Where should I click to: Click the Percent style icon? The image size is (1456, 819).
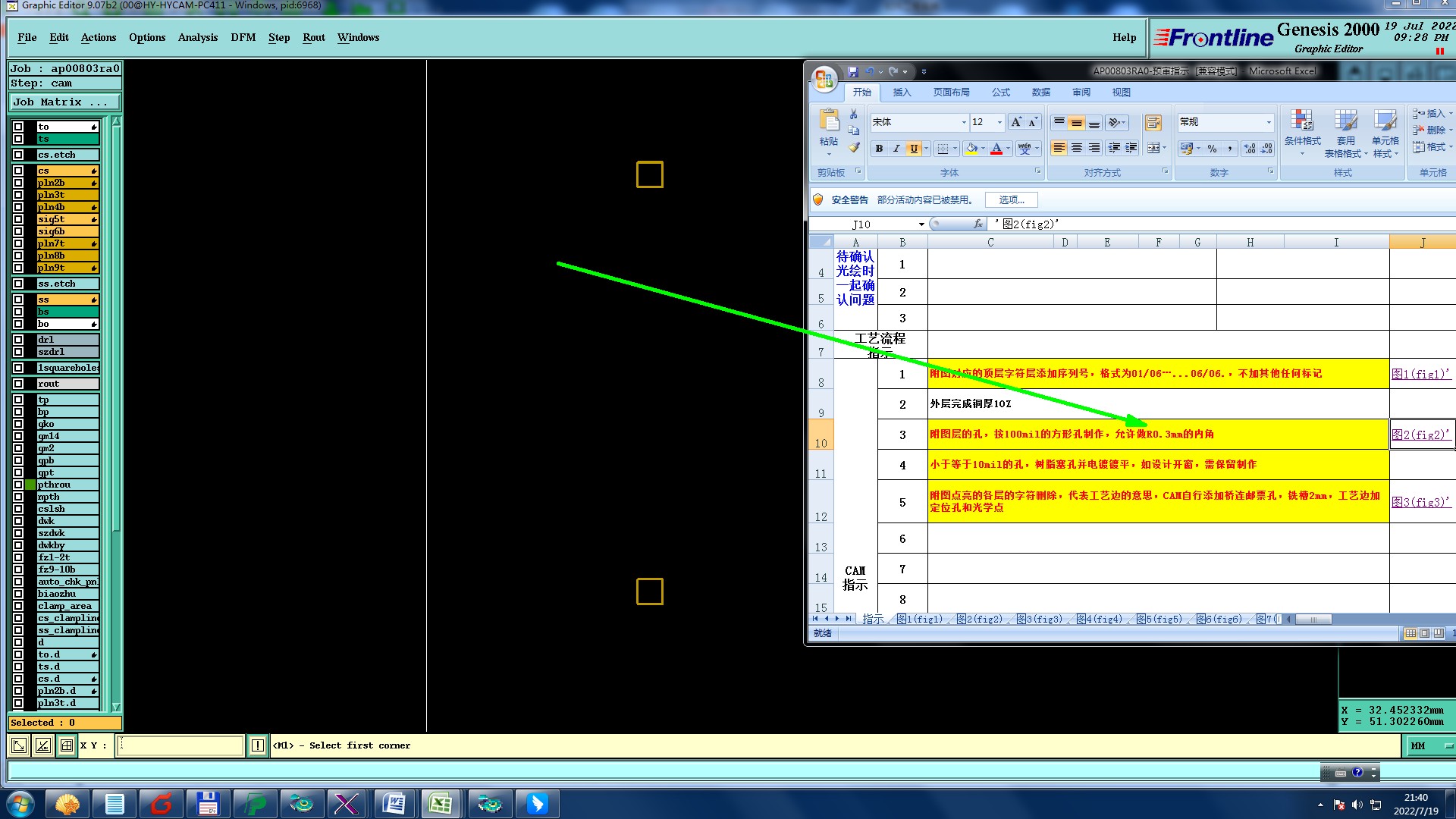point(1212,149)
